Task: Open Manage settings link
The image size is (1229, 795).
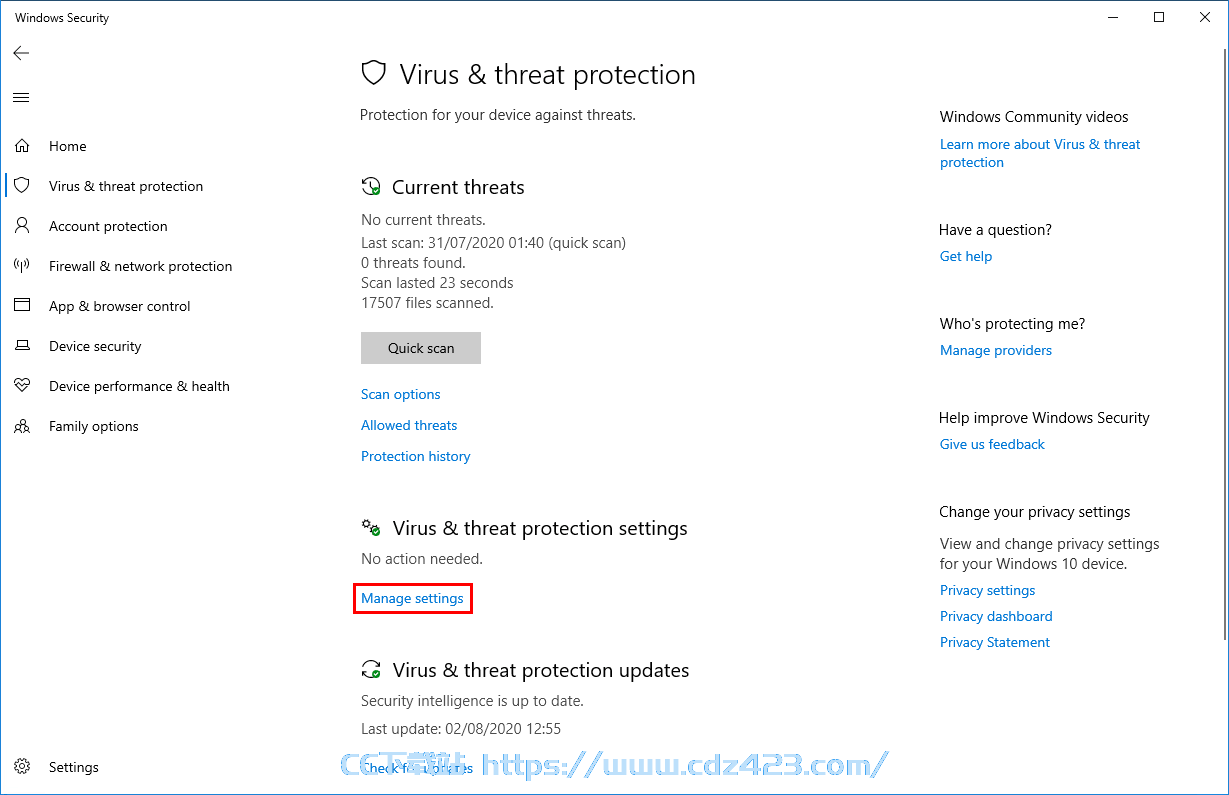Action: (x=412, y=598)
